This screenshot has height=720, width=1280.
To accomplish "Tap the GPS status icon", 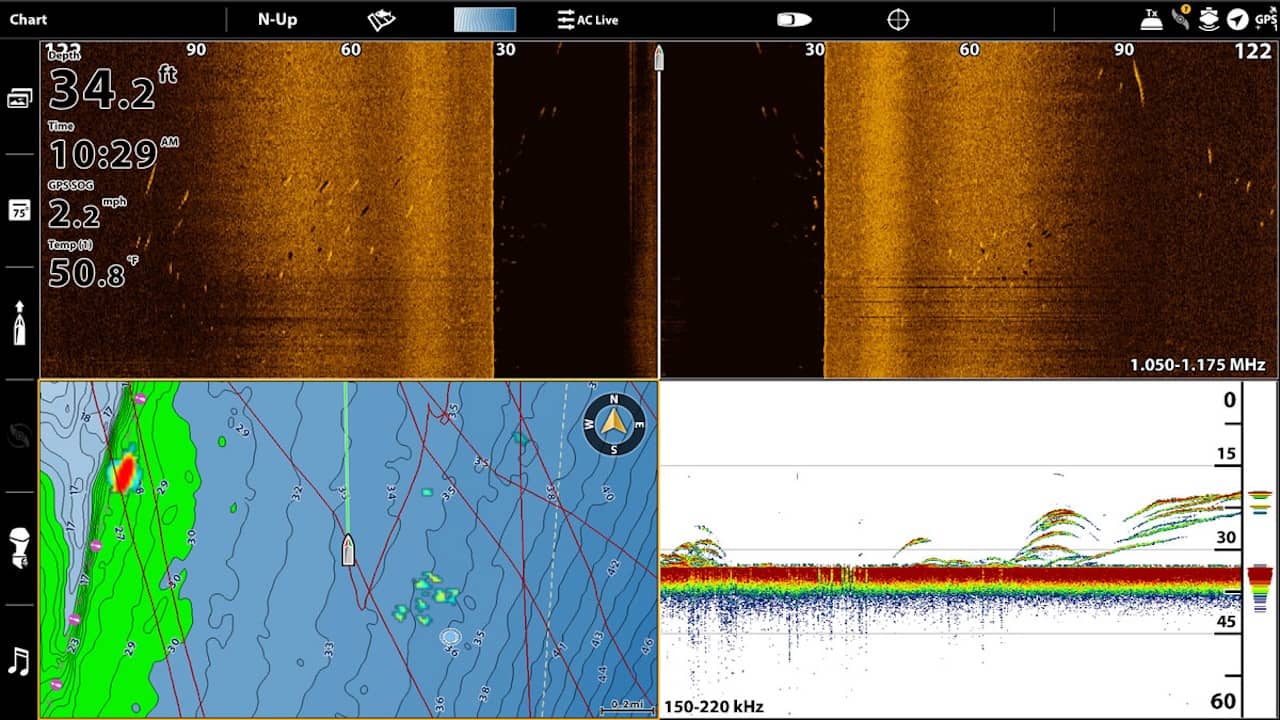I will click(x=1265, y=20).
